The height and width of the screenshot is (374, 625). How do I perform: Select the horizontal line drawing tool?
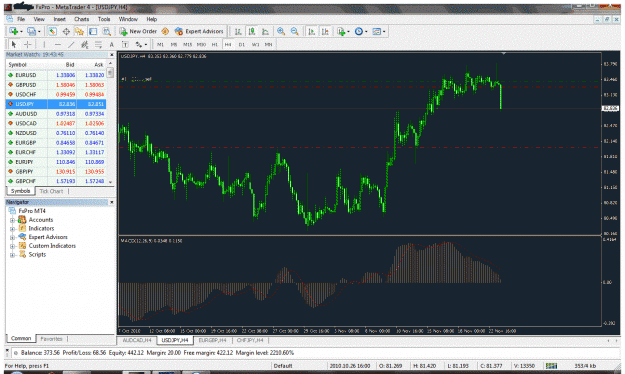pos(58,44)
